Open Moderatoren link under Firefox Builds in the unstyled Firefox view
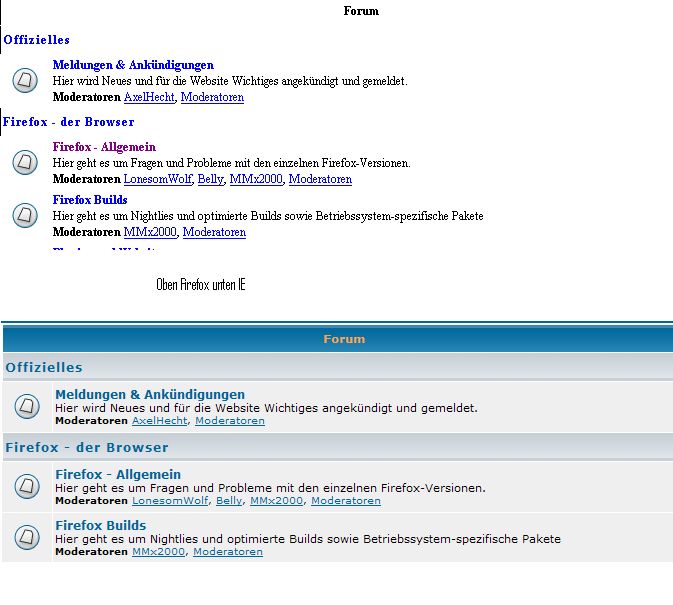This screenshot has height=605, width=673. pyautogui.click(x=214, y=232)
